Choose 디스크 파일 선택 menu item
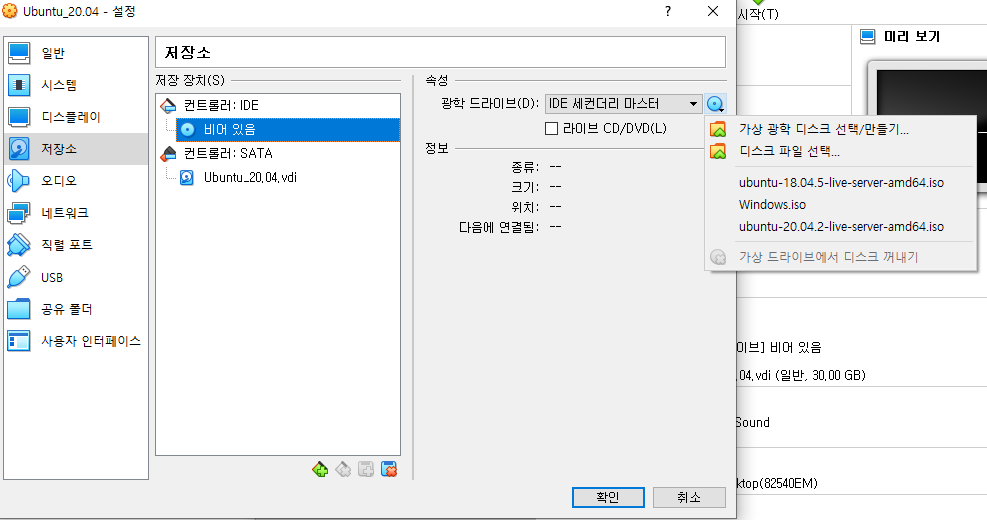This screenshot has width=987, height=520. pyautogui.click(x=841, y=152)
